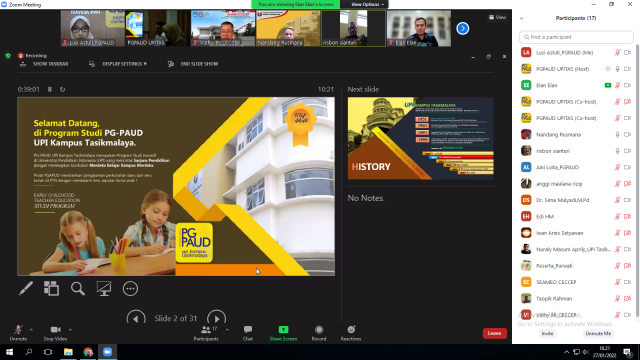
Task: Click the Record button
Action: tap(319, 333)
